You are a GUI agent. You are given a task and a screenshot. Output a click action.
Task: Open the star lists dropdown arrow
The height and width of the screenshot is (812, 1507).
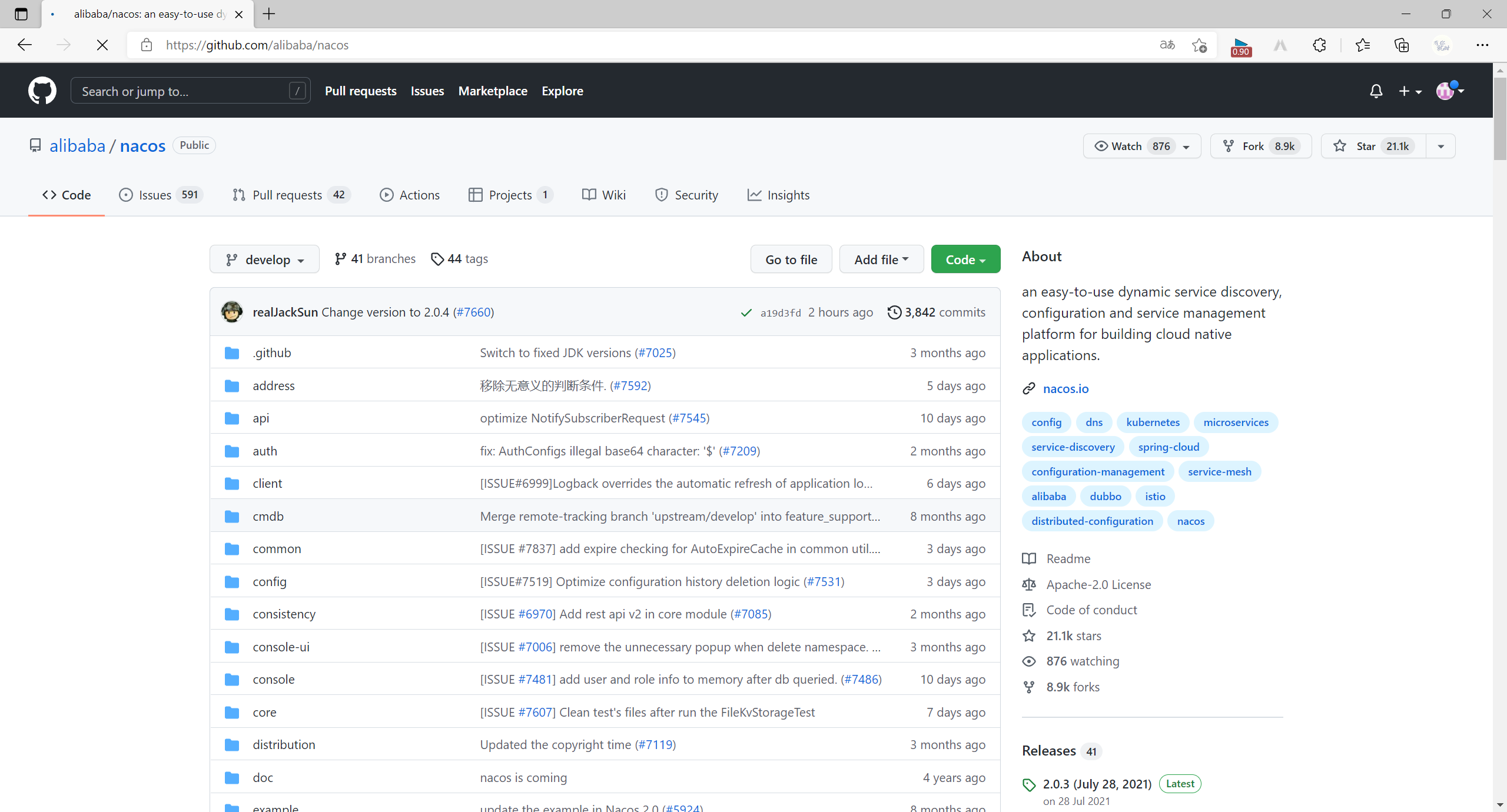pos(1440,146)
